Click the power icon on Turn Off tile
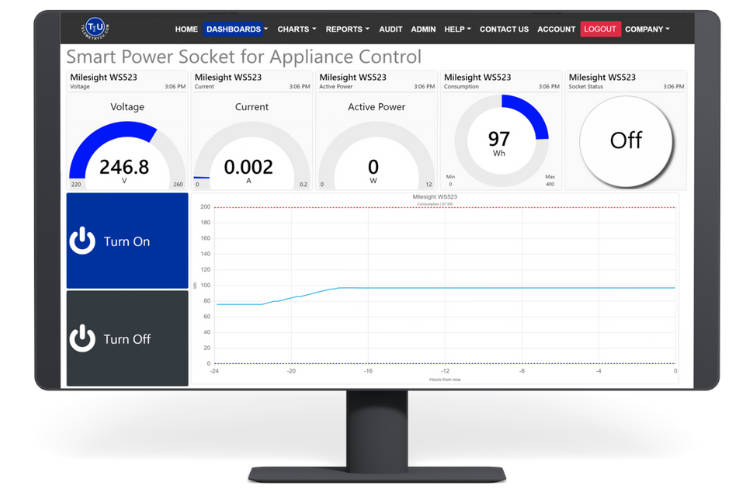This screenshot has width=753, height=500. tap(82, 339)
